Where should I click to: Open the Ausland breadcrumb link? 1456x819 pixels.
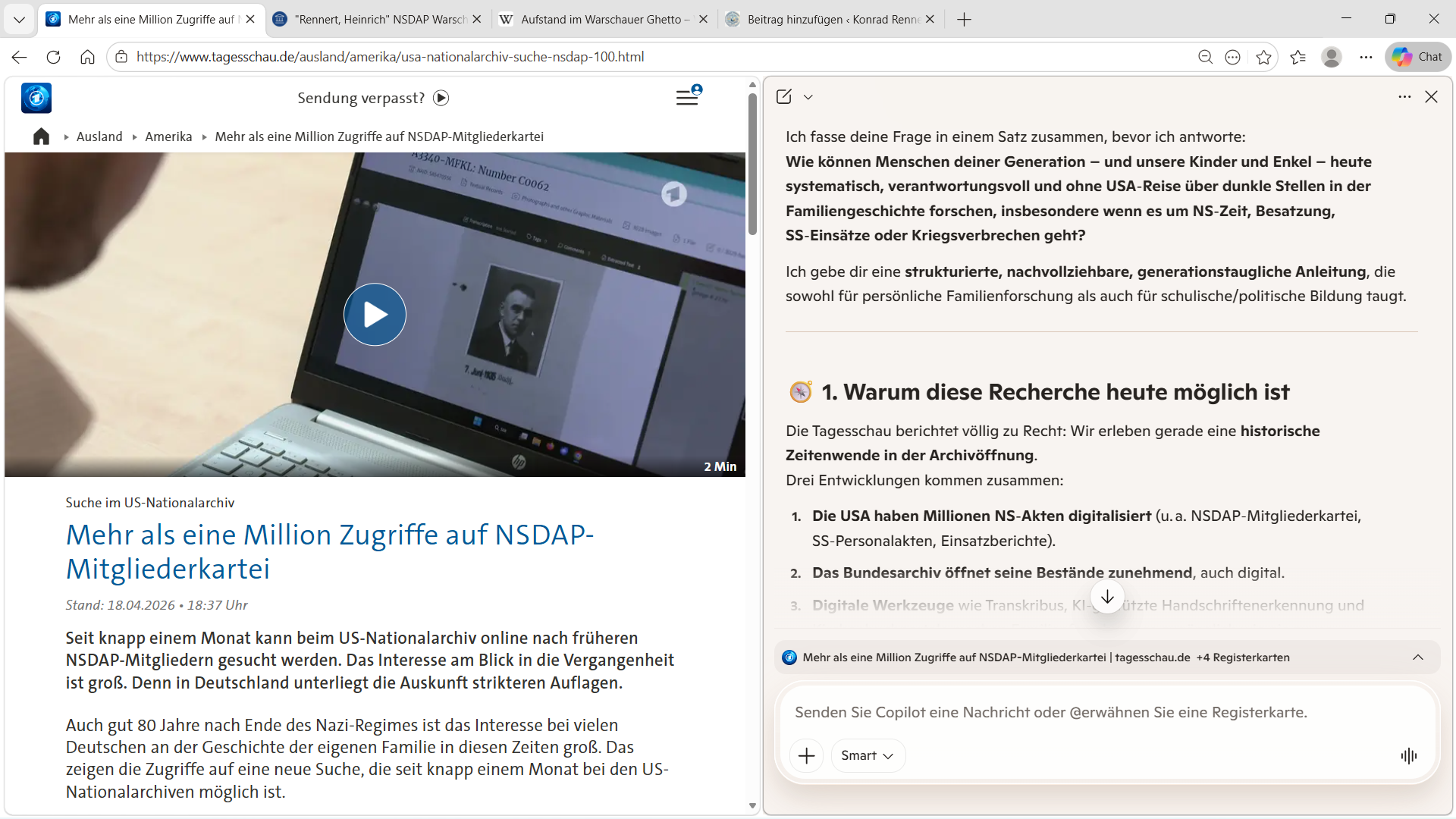tap(99, 136)
